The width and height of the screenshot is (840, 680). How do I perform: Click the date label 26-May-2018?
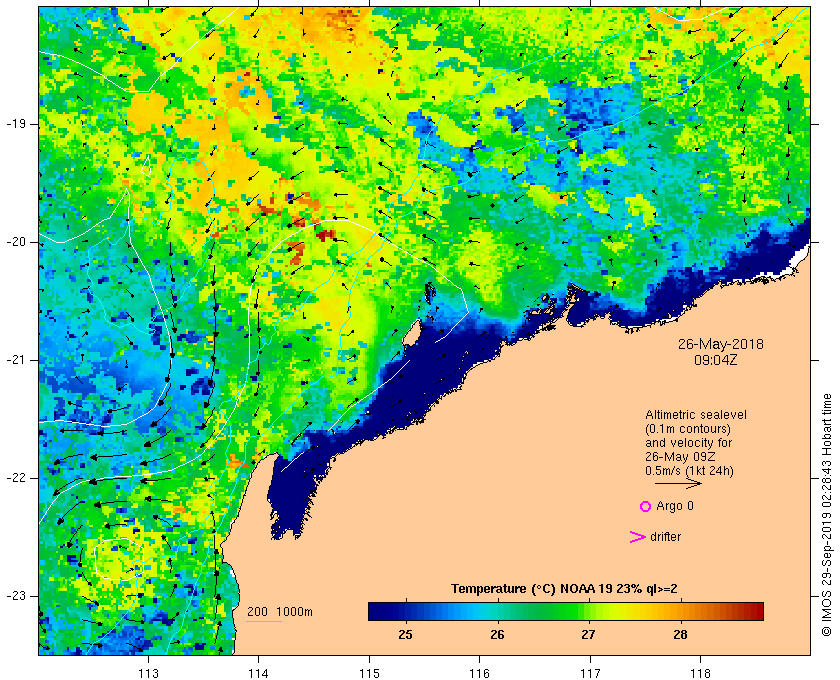pyautogui.click(x=721, y=344)
